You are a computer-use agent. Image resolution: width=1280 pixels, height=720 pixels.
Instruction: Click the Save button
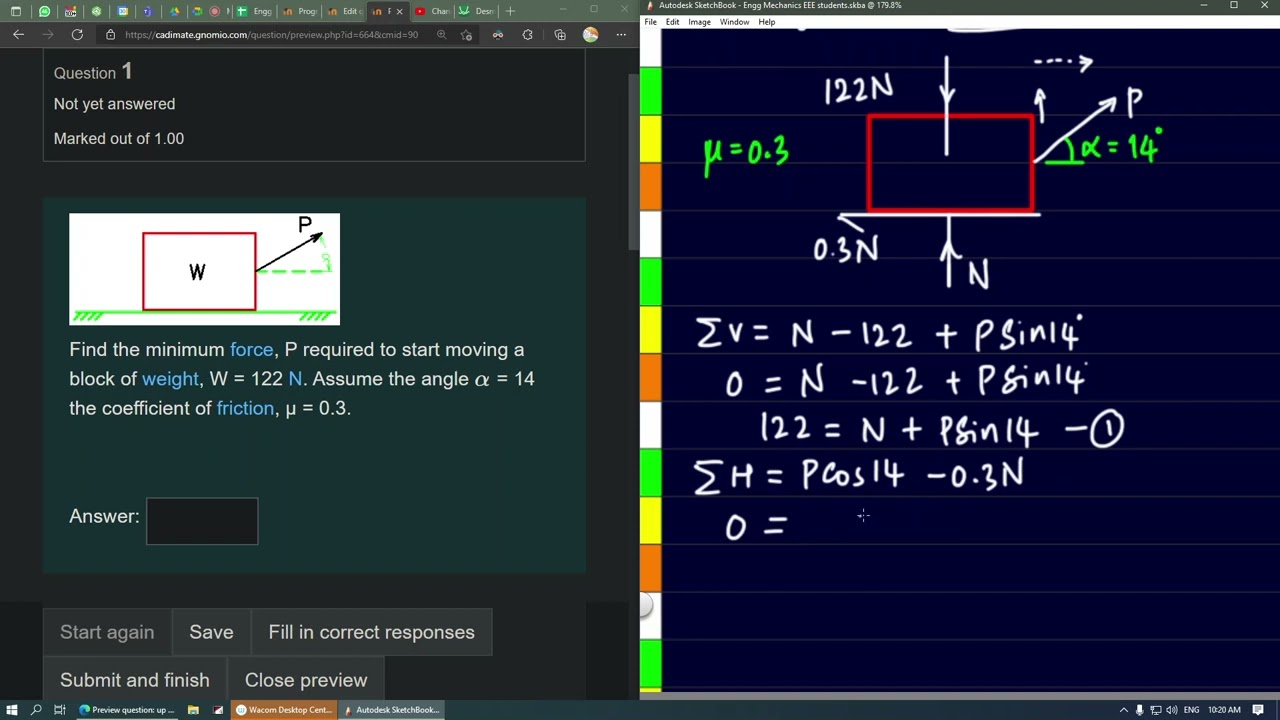(211, 632)
